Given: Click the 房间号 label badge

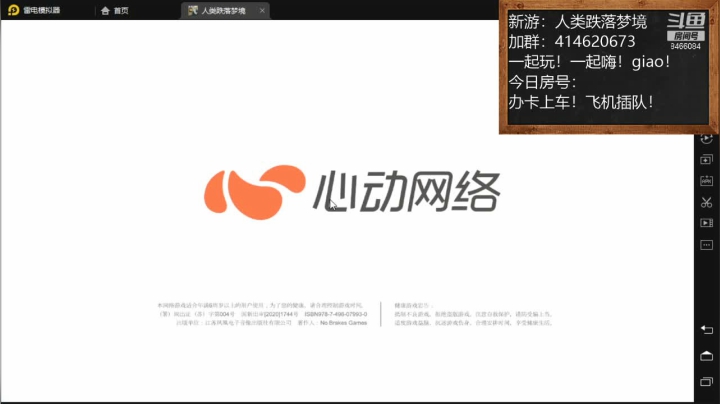Looking at the screenshot, I should coord(686,36).
